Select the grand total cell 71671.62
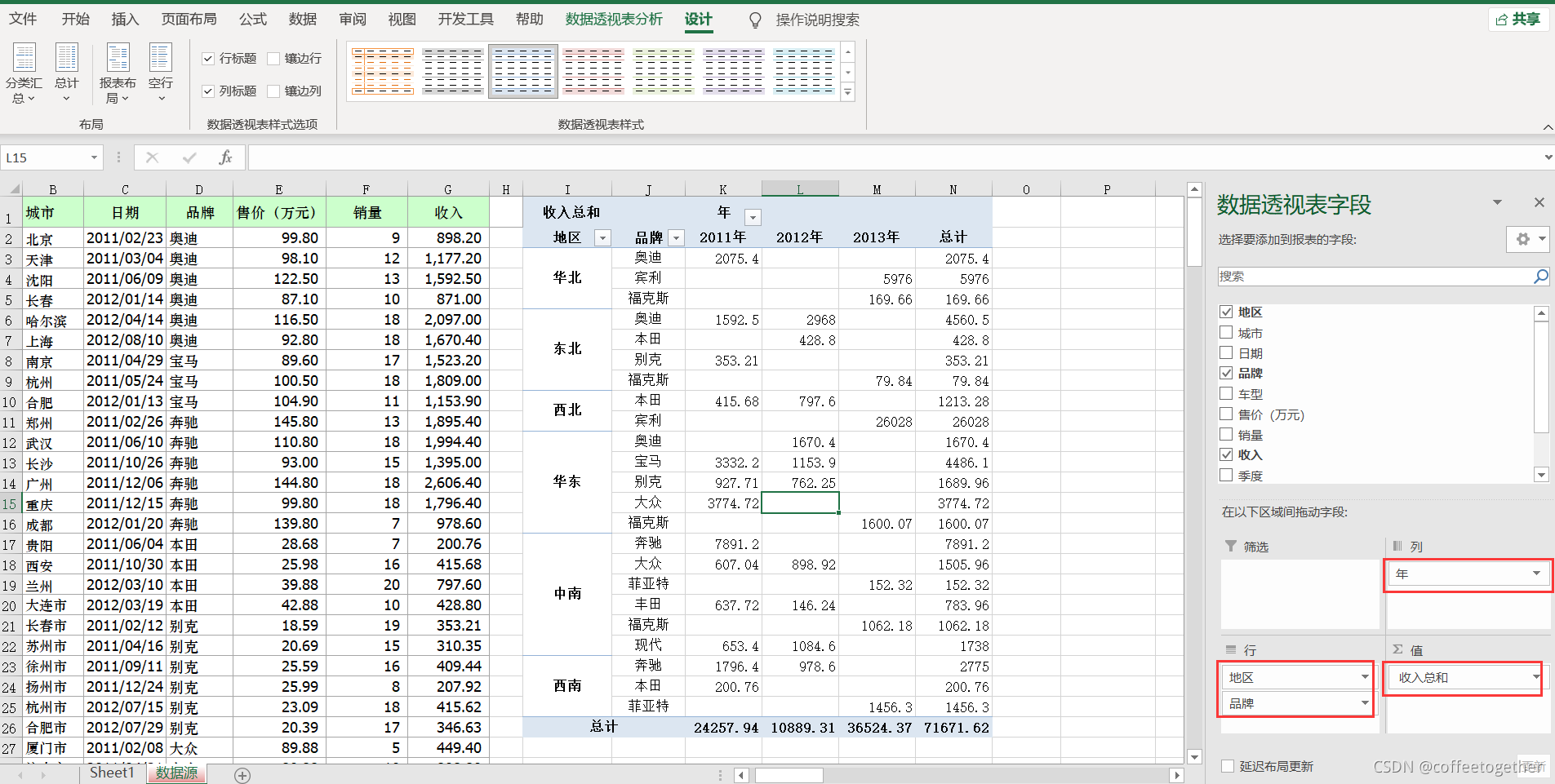 [954, 727]
